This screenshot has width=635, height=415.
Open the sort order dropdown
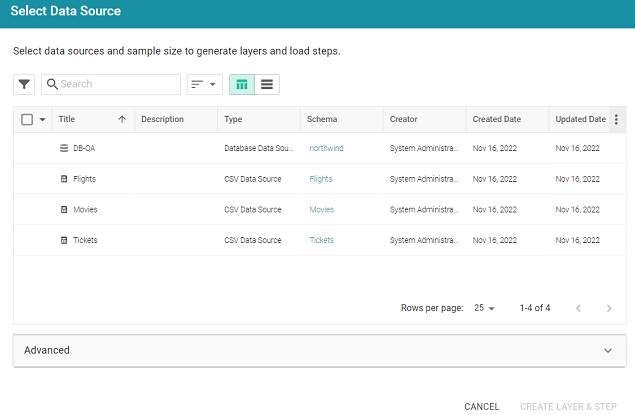[x=204, y=85]
